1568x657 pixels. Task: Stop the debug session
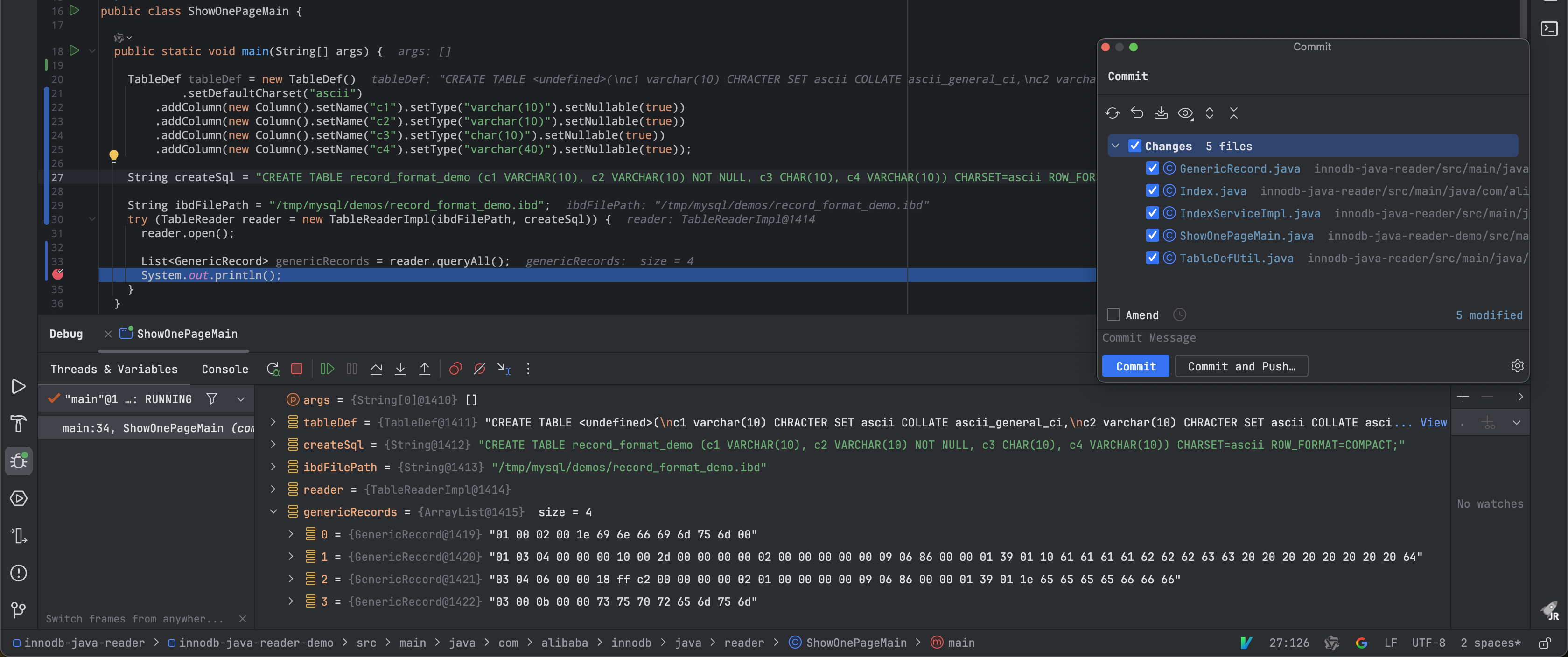click(296, 369)
